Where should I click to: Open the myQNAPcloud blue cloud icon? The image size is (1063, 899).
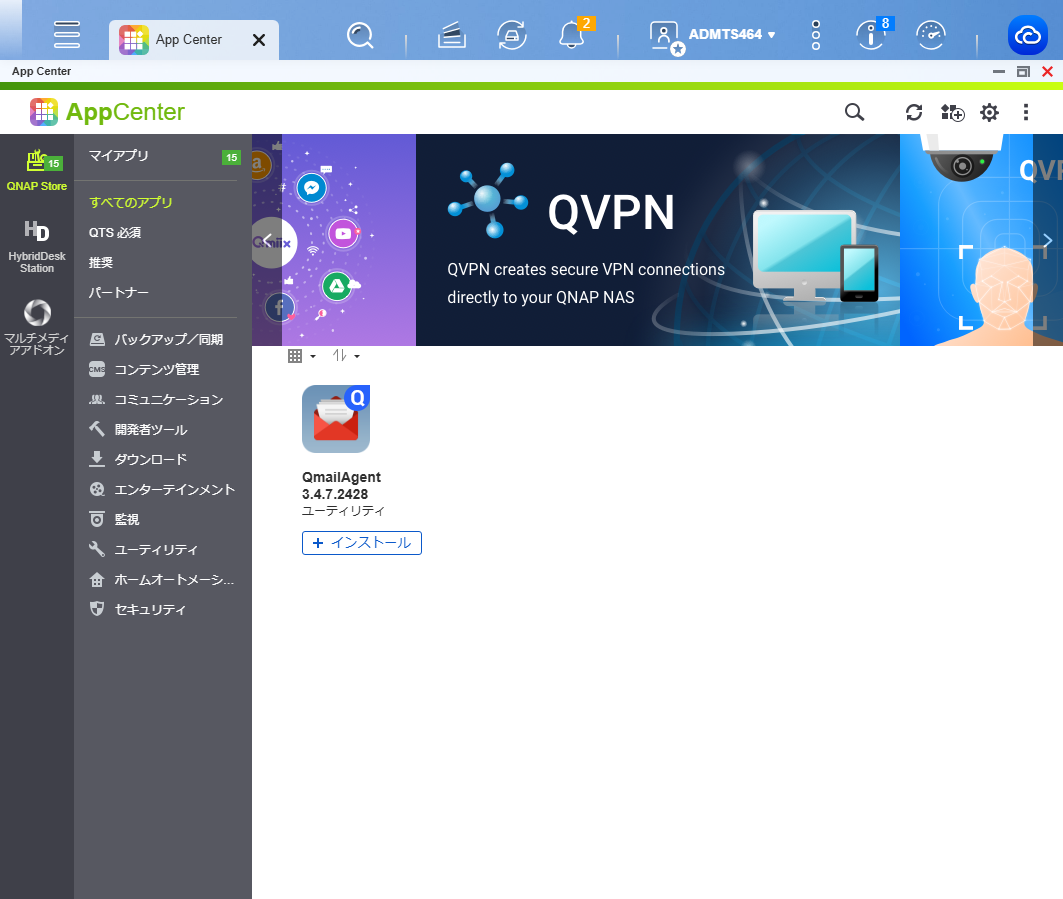point(1028,35)
